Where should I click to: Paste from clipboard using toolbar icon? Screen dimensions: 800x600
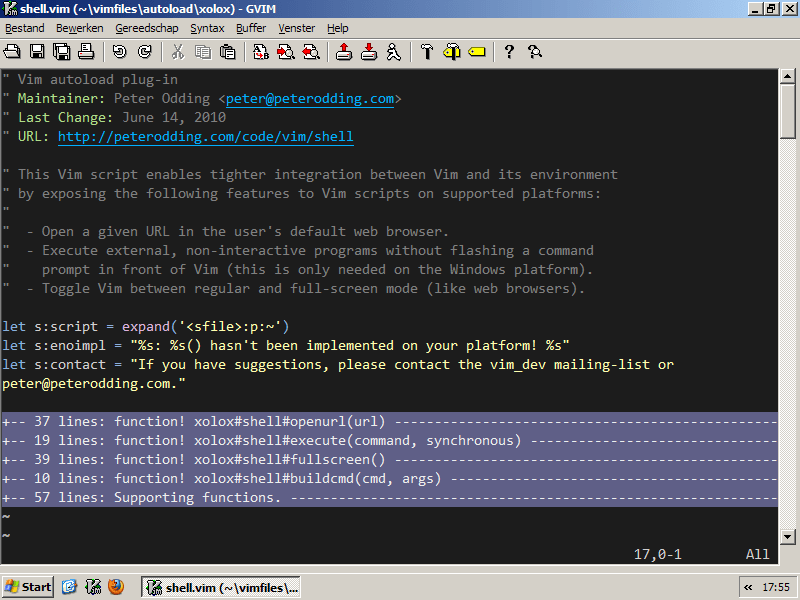tap(226, 52)
